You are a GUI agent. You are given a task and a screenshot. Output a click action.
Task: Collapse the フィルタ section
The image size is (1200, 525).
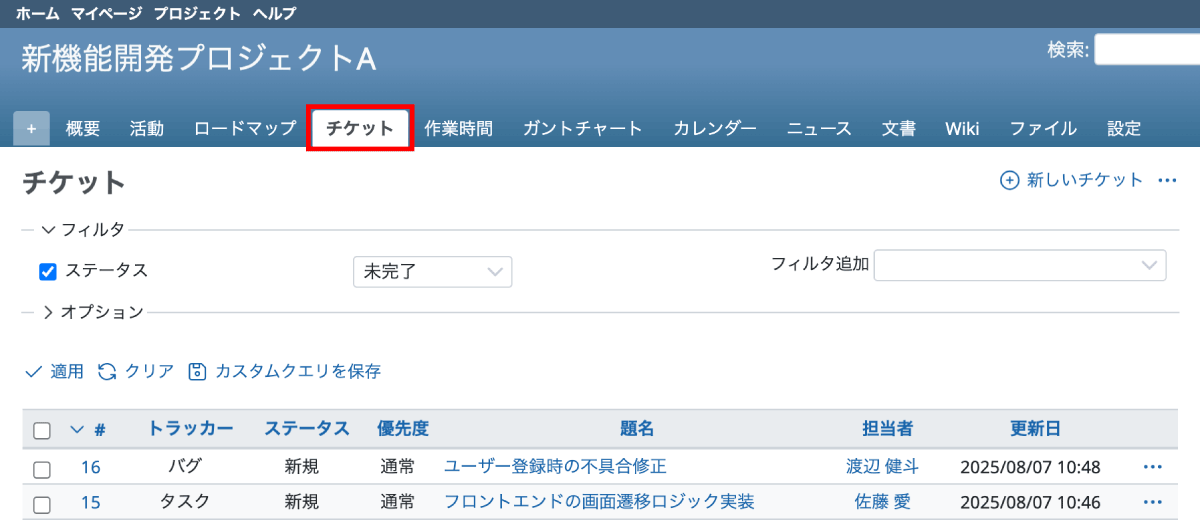[48, 230]
